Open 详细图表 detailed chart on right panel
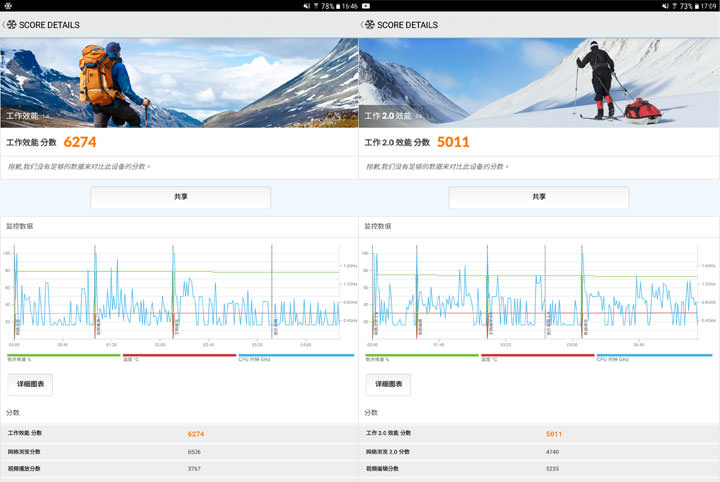The height and width of the screenshot is (482, 720). 388,384
